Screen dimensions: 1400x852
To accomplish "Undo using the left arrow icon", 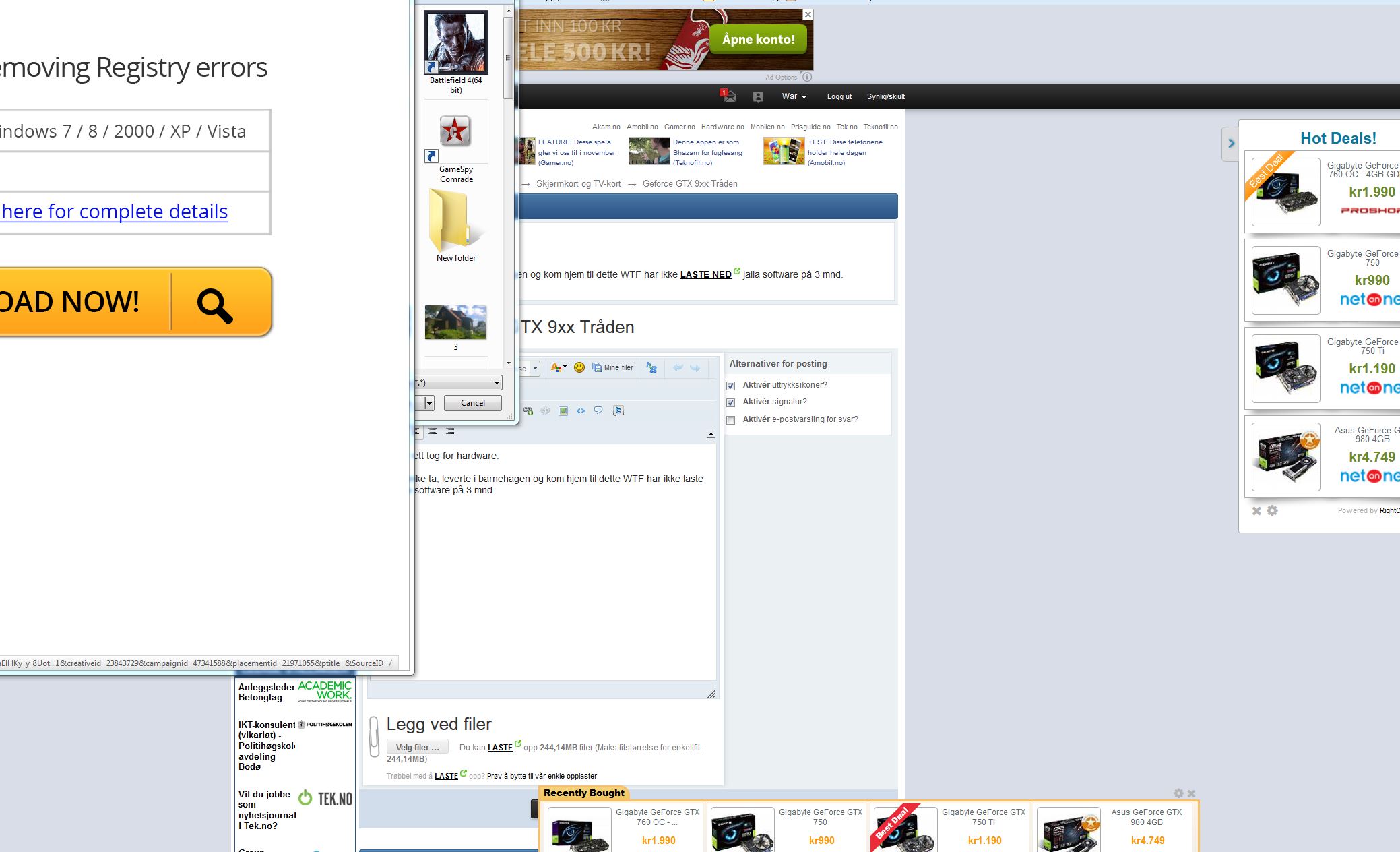I will tap(678, 368).
